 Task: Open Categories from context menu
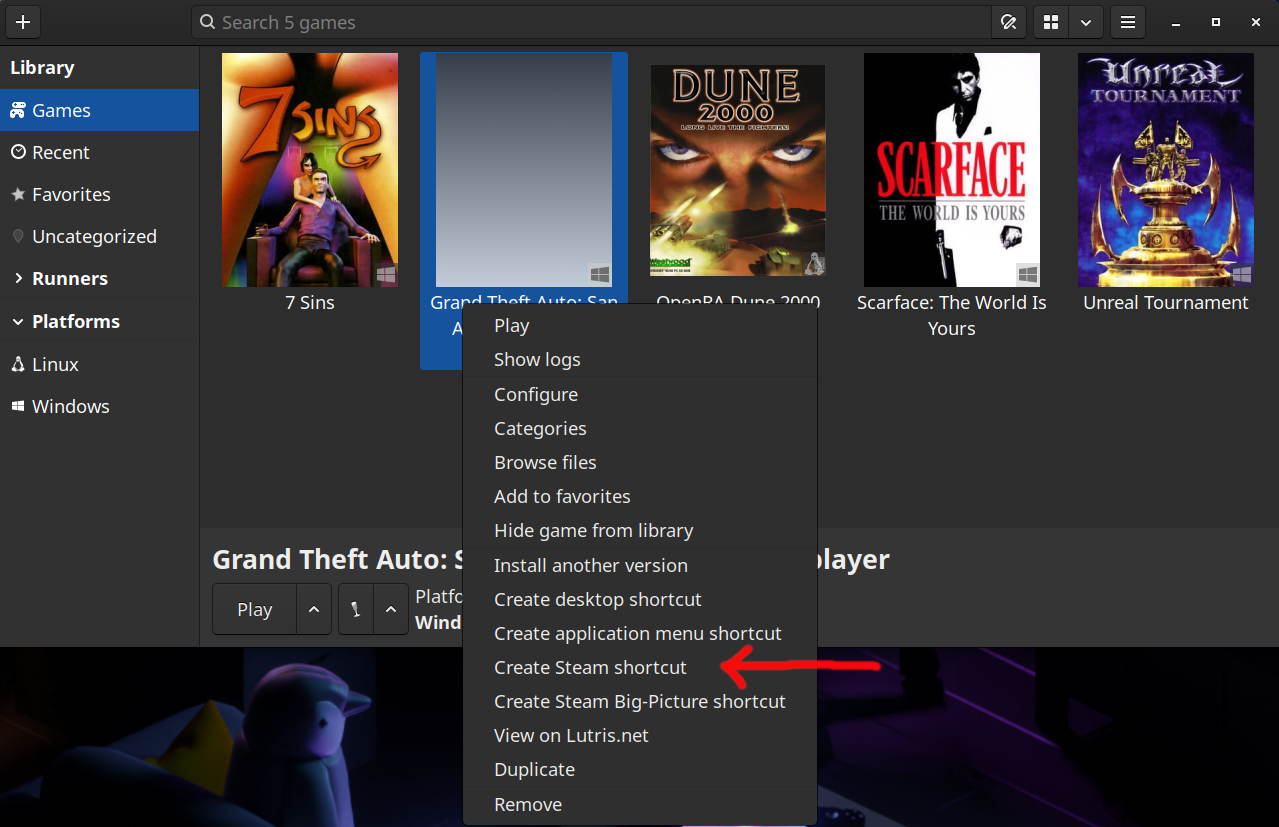[640, 429]
